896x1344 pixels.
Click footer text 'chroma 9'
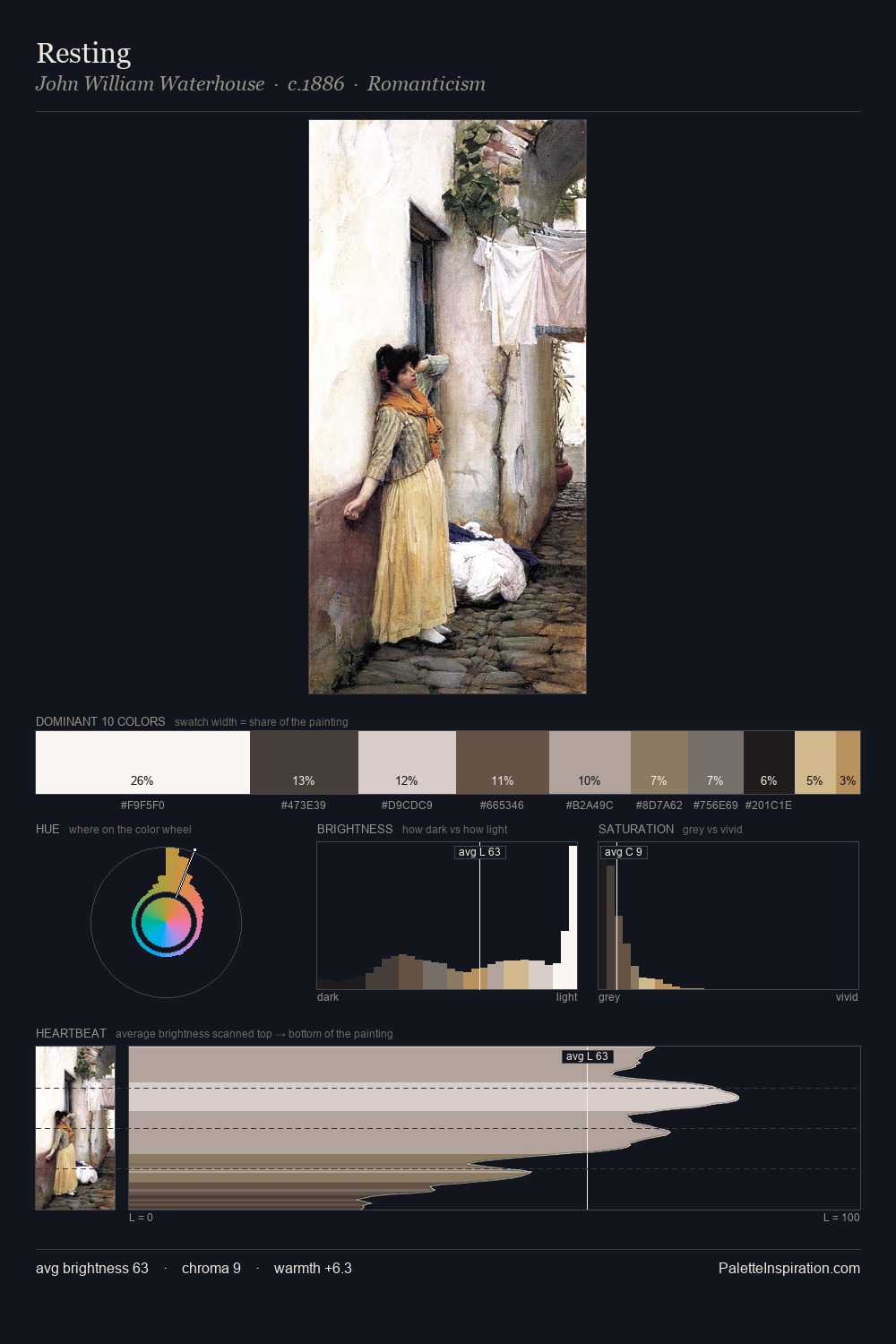coord(211,1268)
